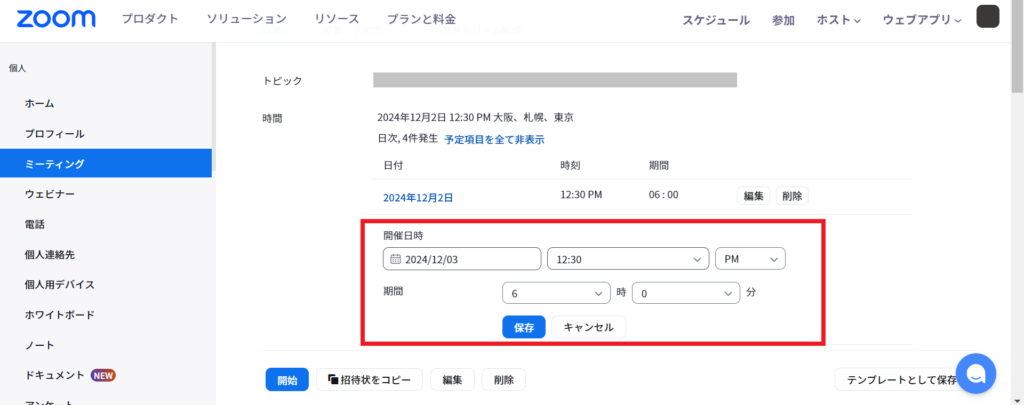Open the PM period dropdown

tap(750, 259)
